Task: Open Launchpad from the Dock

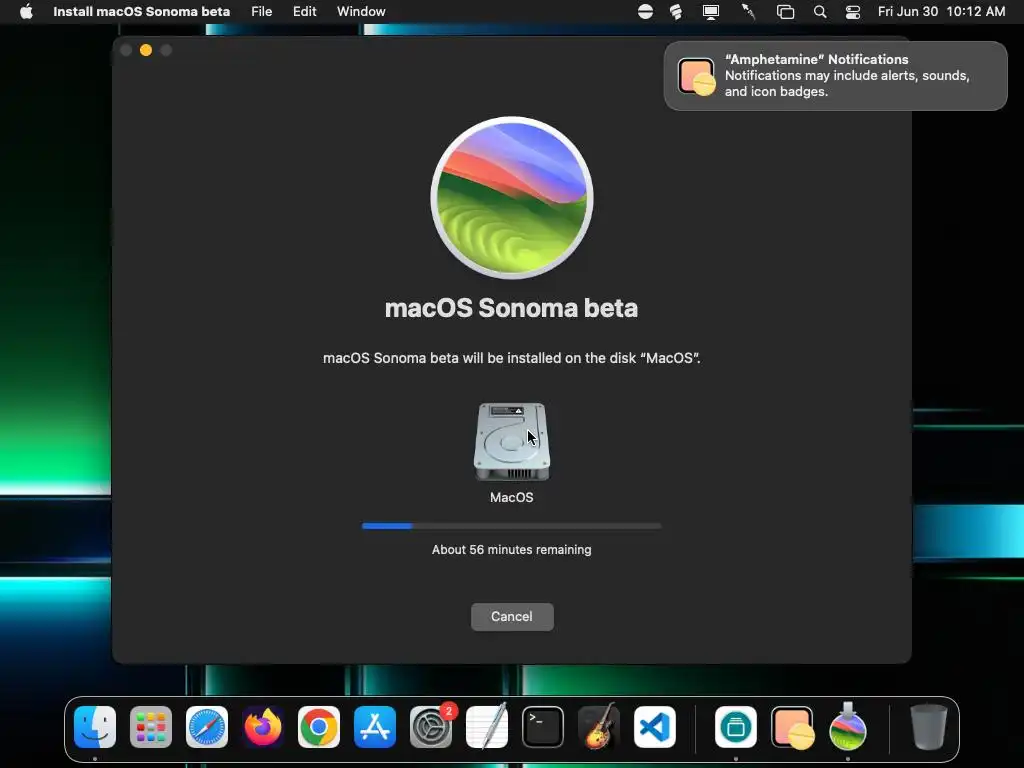Action: tap(151, 727)
